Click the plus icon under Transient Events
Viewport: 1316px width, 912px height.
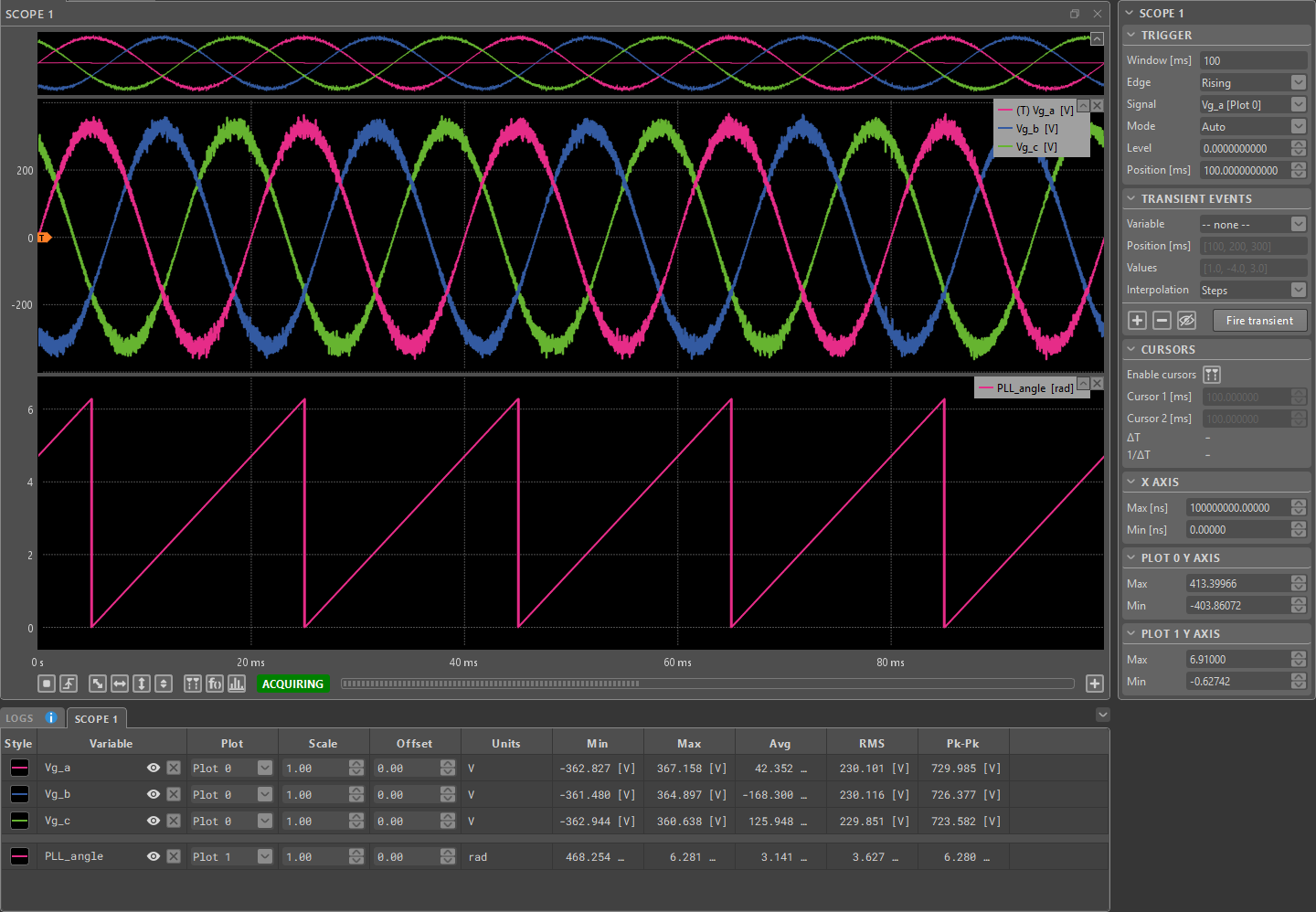pos(1138,320)
